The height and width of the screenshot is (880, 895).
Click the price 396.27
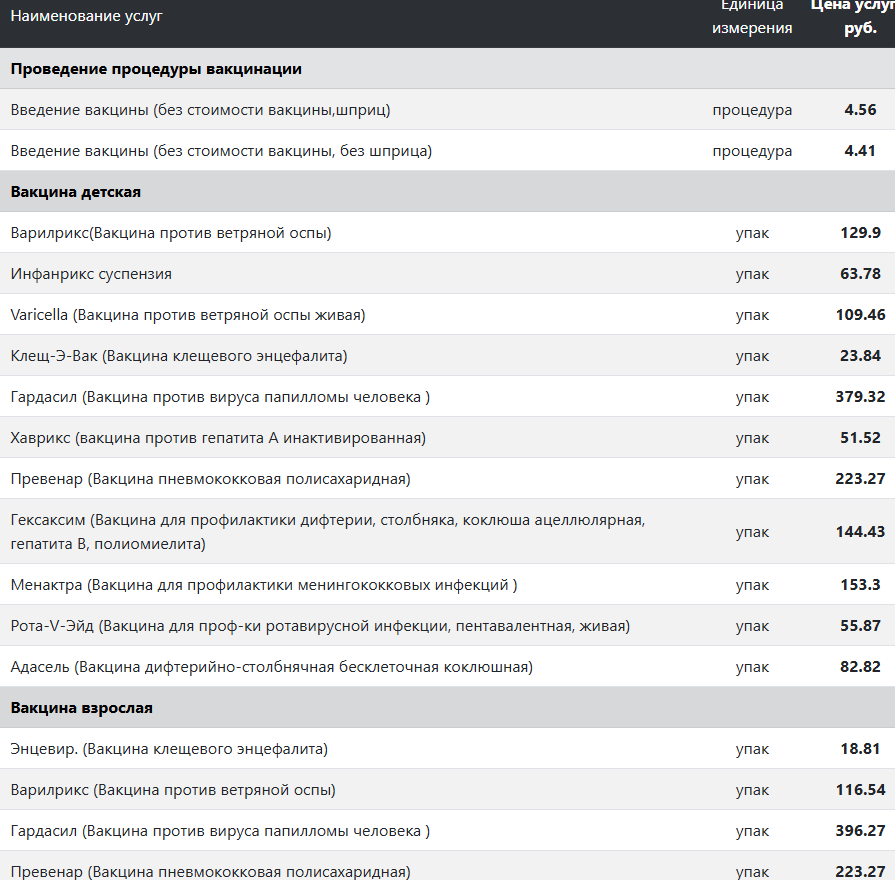click(x=860, y=831)
